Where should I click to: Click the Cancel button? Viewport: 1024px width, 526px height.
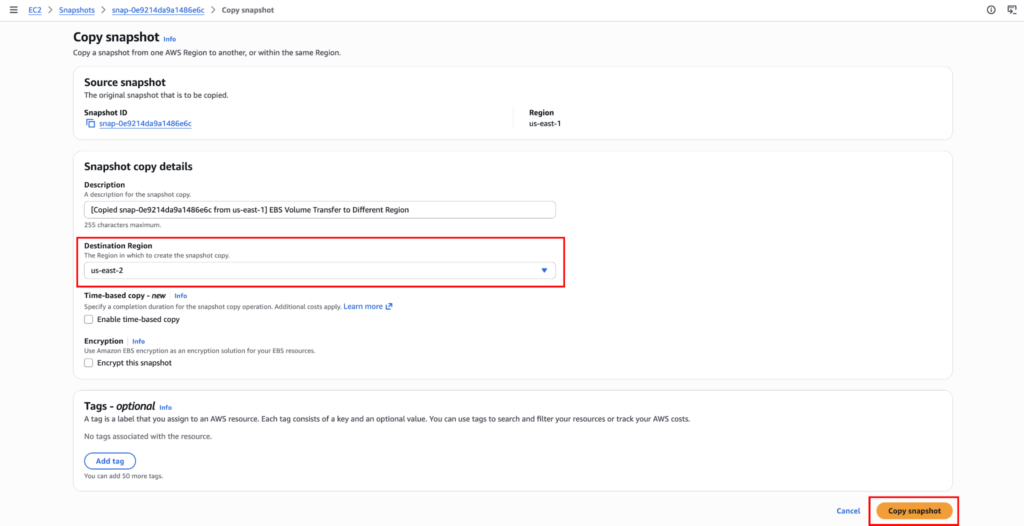[848, 511]
